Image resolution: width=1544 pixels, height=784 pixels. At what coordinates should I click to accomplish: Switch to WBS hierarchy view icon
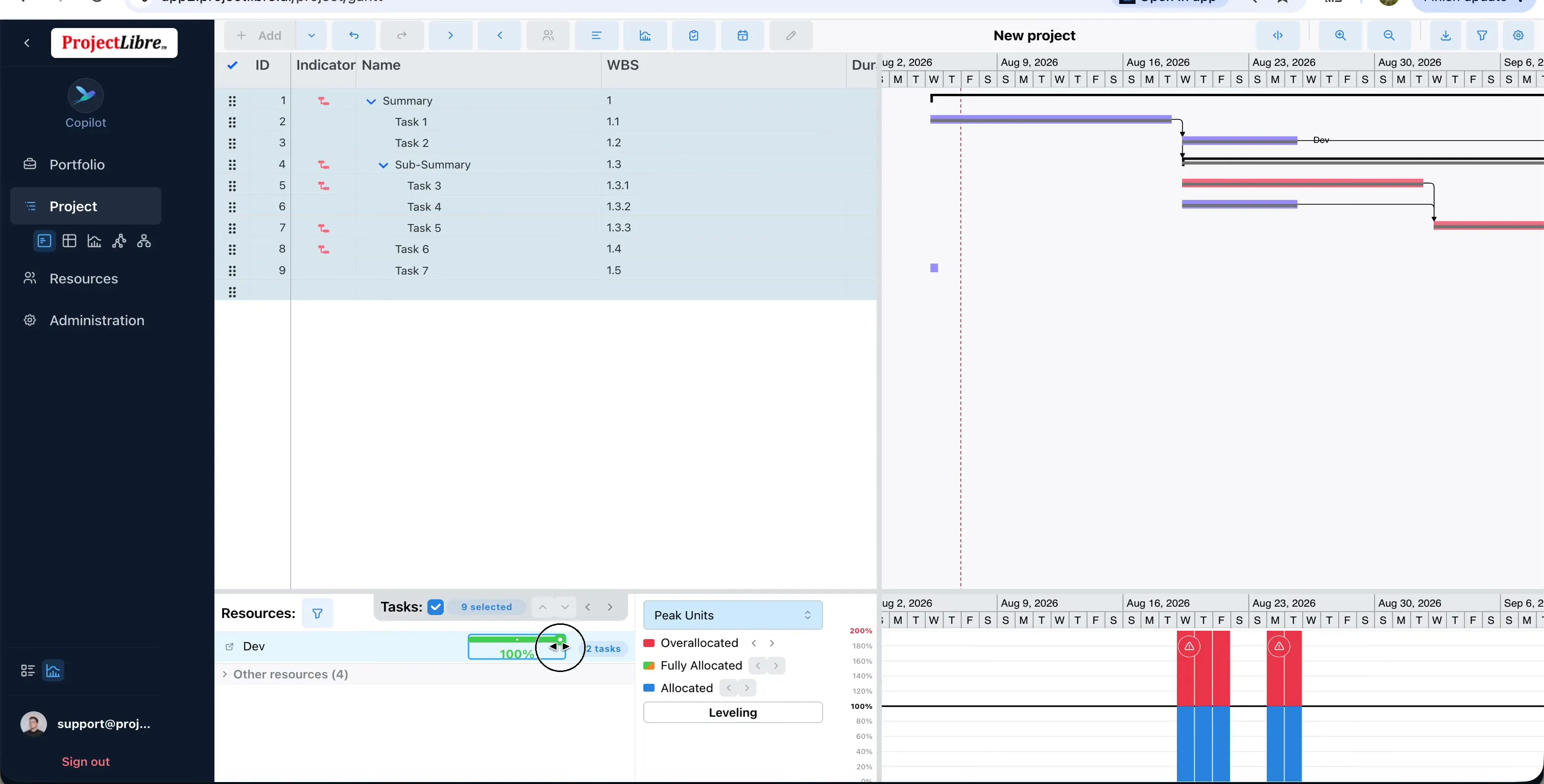(x=144, y=241)
